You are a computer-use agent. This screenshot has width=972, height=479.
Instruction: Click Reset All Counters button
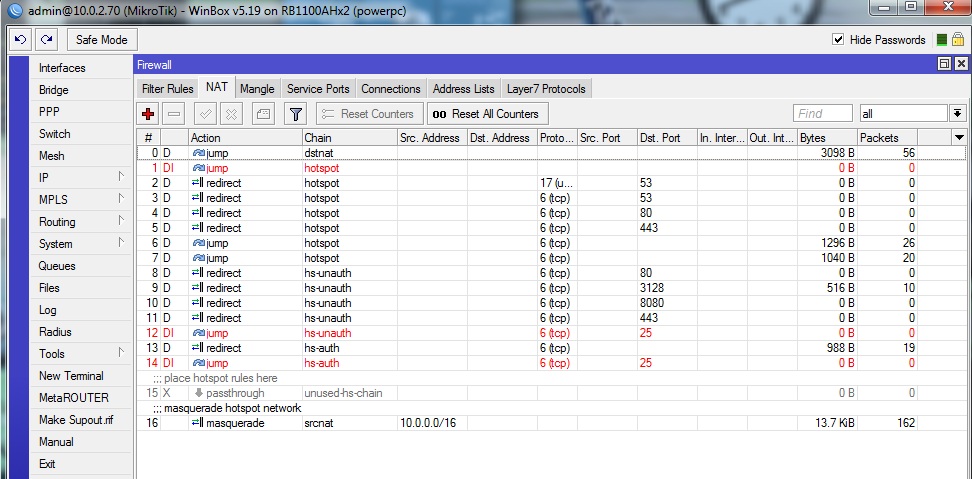click(488, 114)
